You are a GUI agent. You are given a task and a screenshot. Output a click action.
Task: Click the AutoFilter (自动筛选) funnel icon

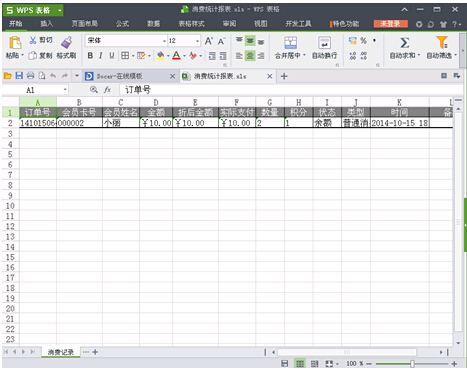(442, 43)
